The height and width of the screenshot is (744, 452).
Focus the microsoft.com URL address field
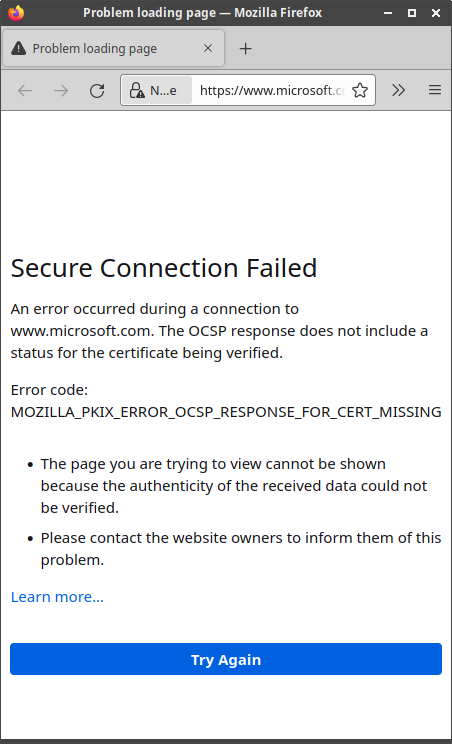[x=271, y=90]
